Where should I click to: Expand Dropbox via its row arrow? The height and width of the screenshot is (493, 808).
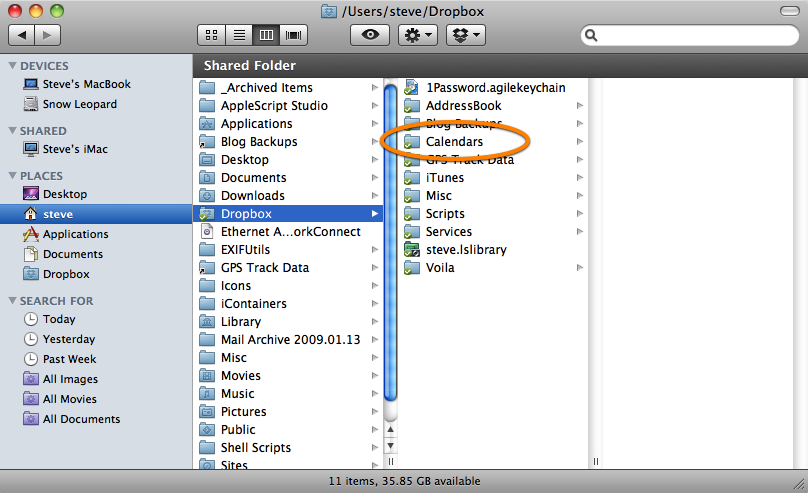pyautogui.click(x=375, y=214)
